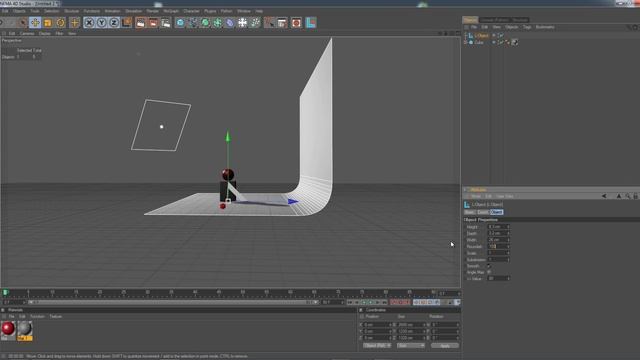The width and height of the screenshot is (640, 360).
Task: Open Render Settings icon
Action: coord(166,23)
